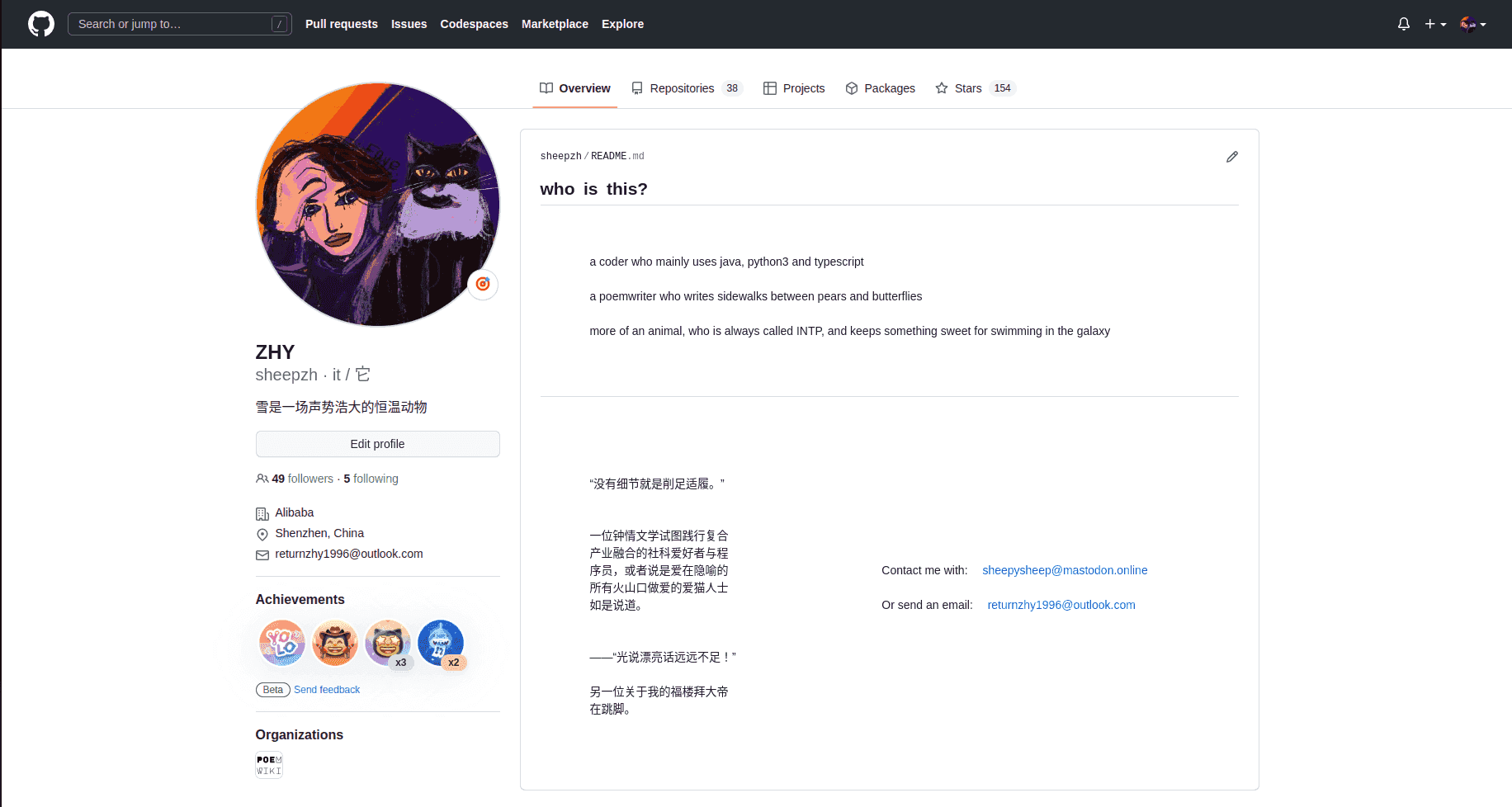Open the Stars tab
This screenshot has width=1512, height=807.
click(975, 88)
